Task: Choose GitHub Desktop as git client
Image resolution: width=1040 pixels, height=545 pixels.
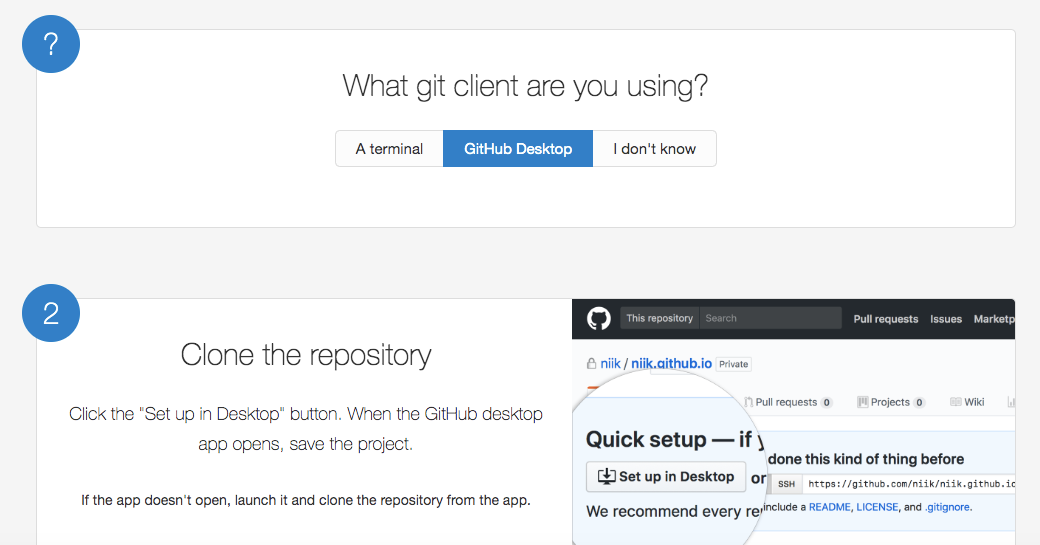Action: (518, 149)
